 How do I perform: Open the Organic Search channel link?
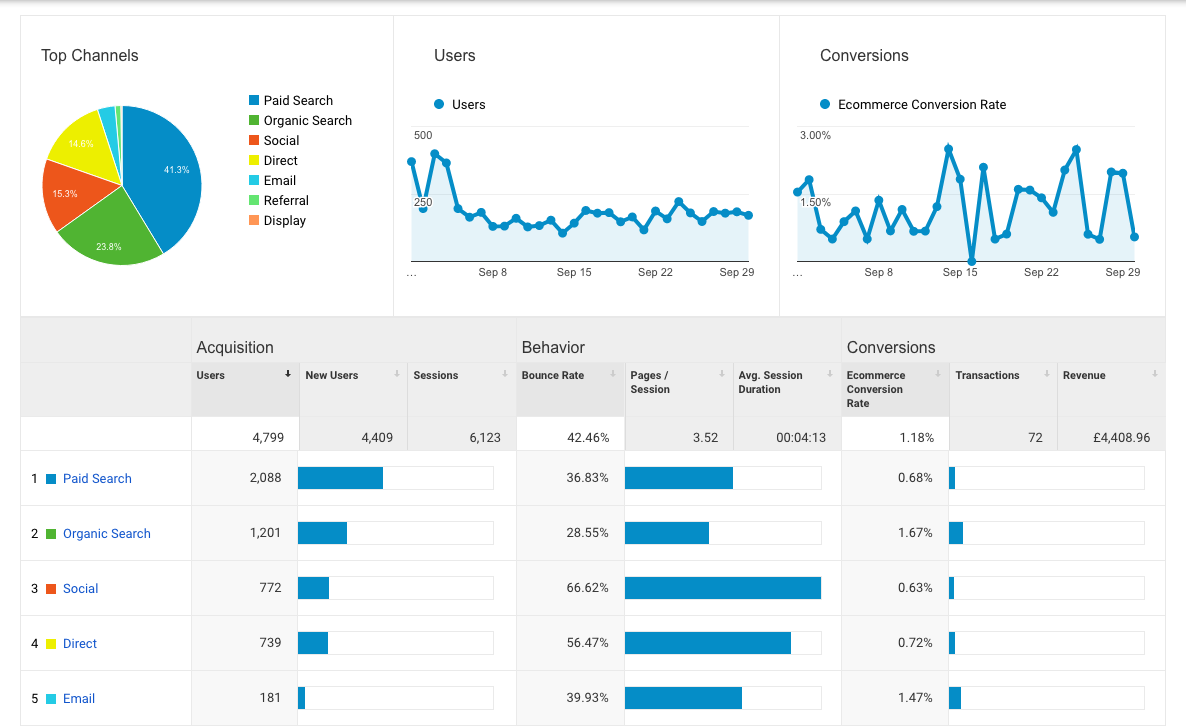click(x=106, y=533)
